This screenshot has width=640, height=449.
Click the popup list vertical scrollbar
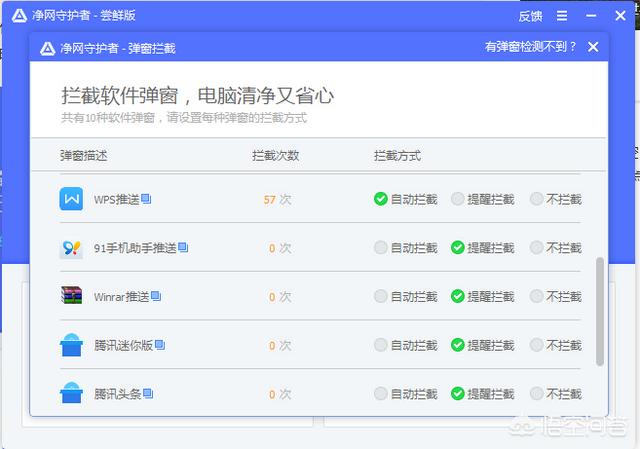pos(600,311)
